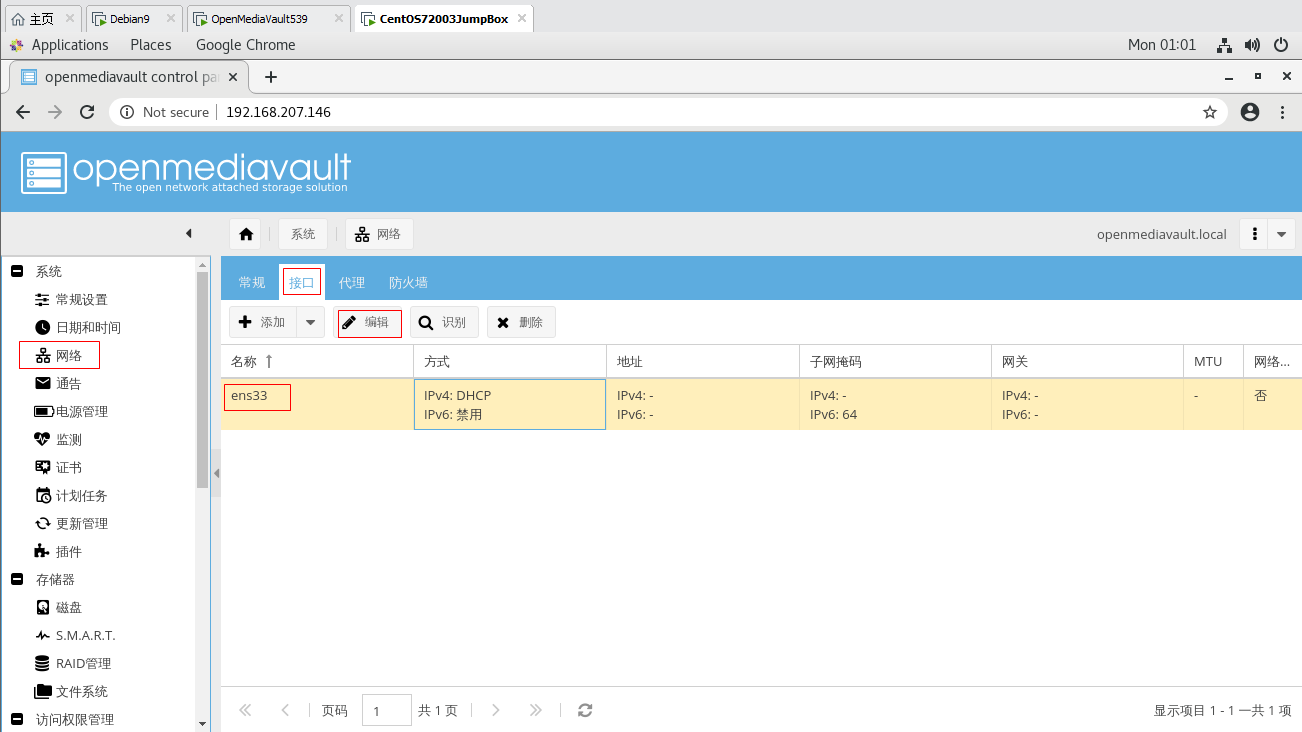Switch to the 接口 tab

click(302, 282)
